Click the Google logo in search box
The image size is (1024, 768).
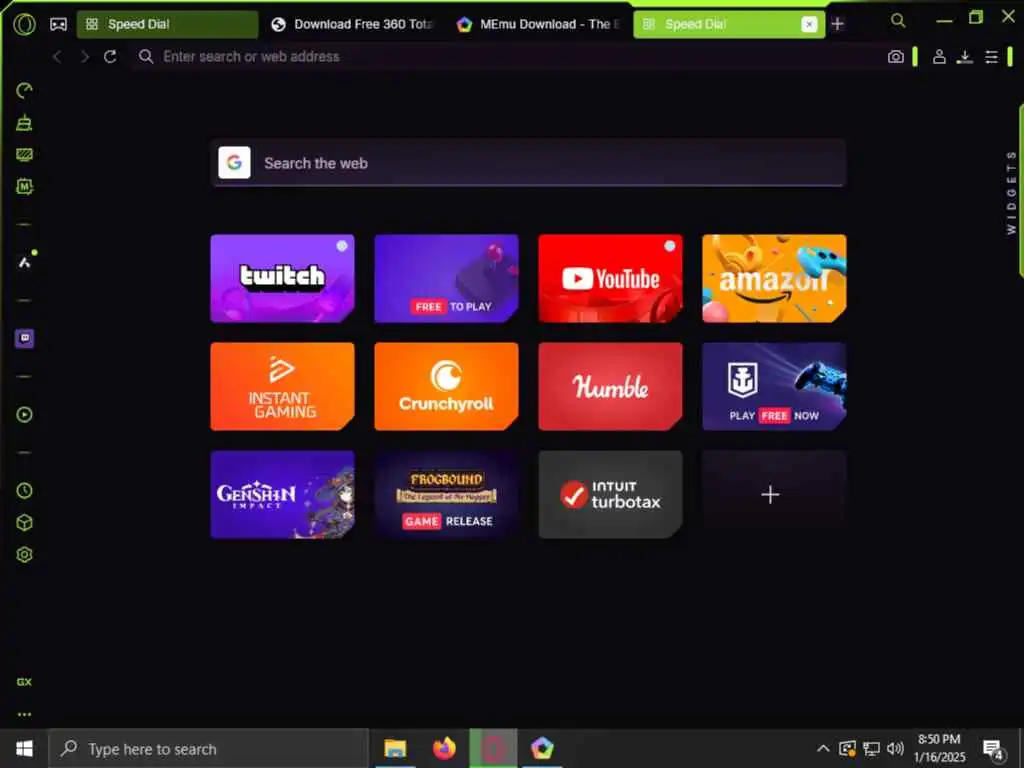click(x=234, y=163)
